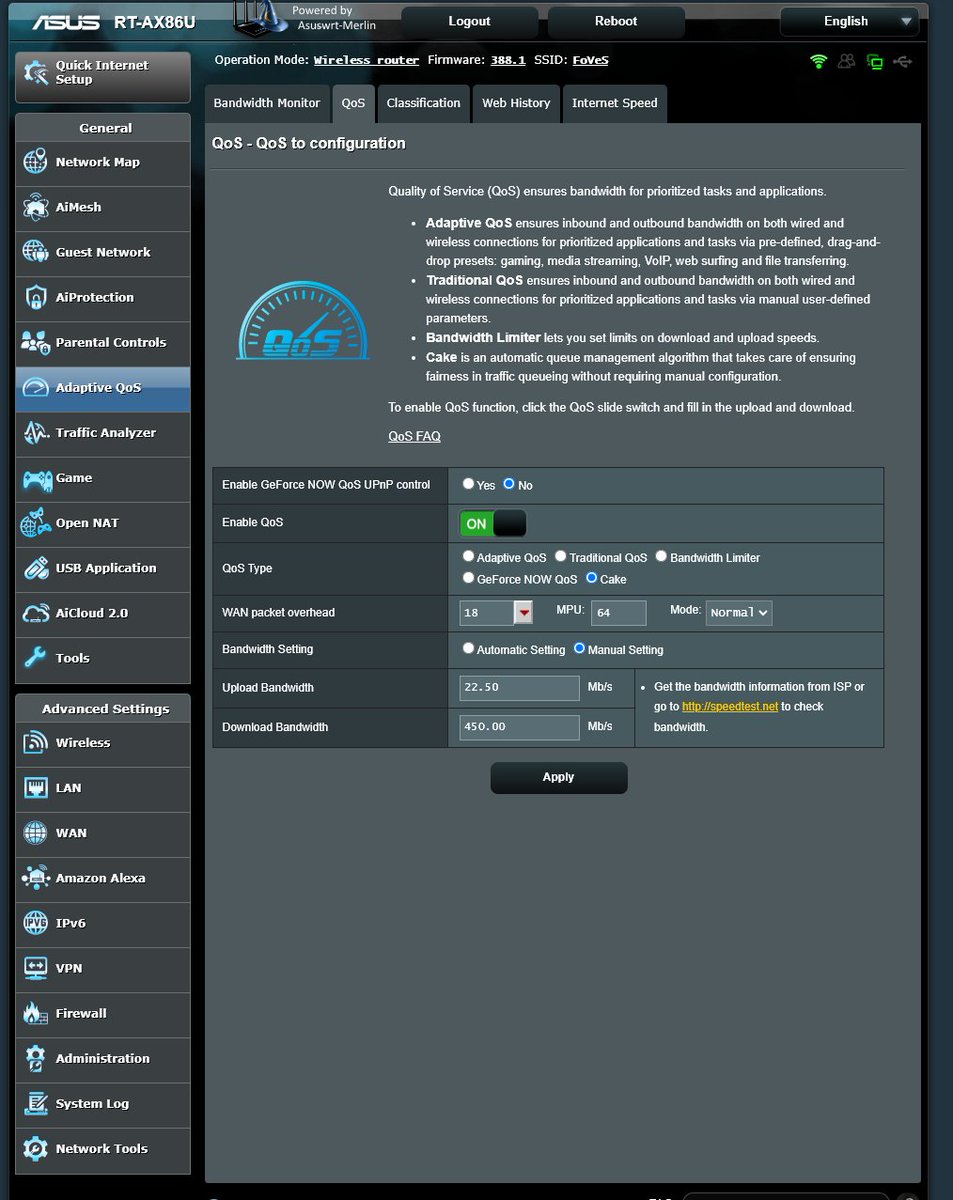This screenshot has height=1200, width=953.
Task: Open the speedtest.net link
Action: tap(730, 706)
